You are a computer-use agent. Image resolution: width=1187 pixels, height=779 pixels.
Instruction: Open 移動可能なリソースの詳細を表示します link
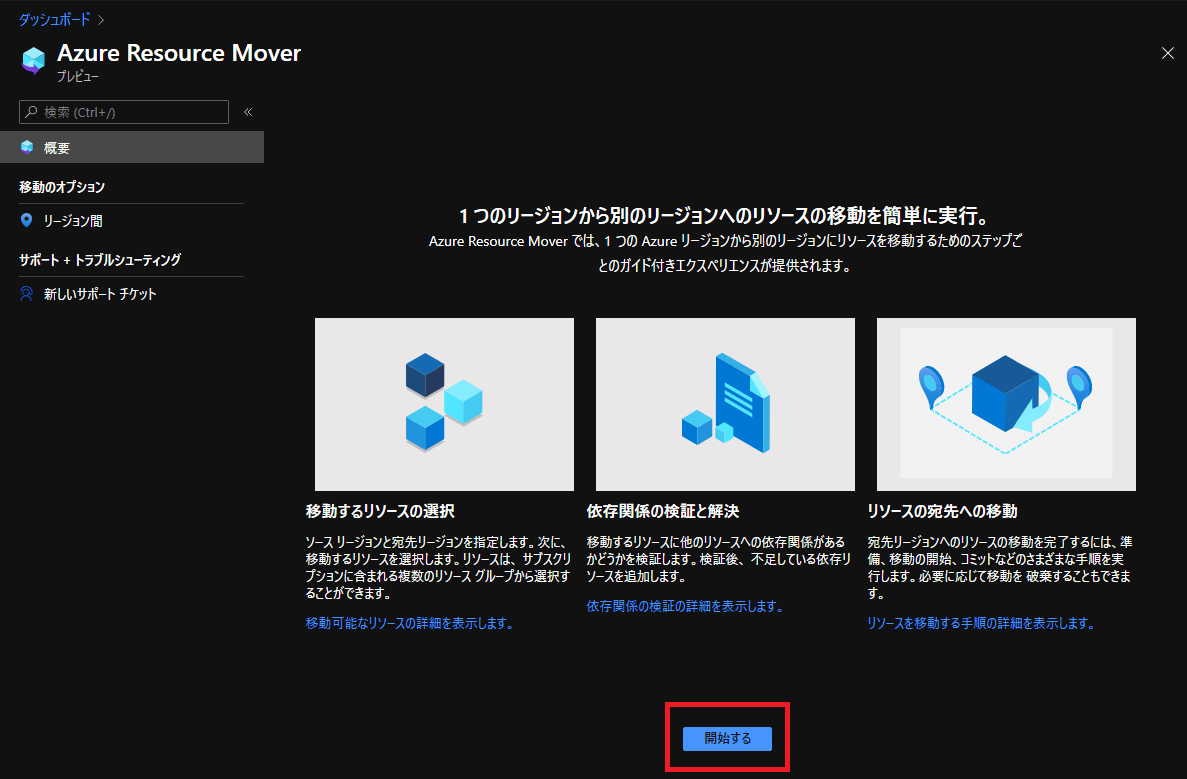[x=410, y=623]
